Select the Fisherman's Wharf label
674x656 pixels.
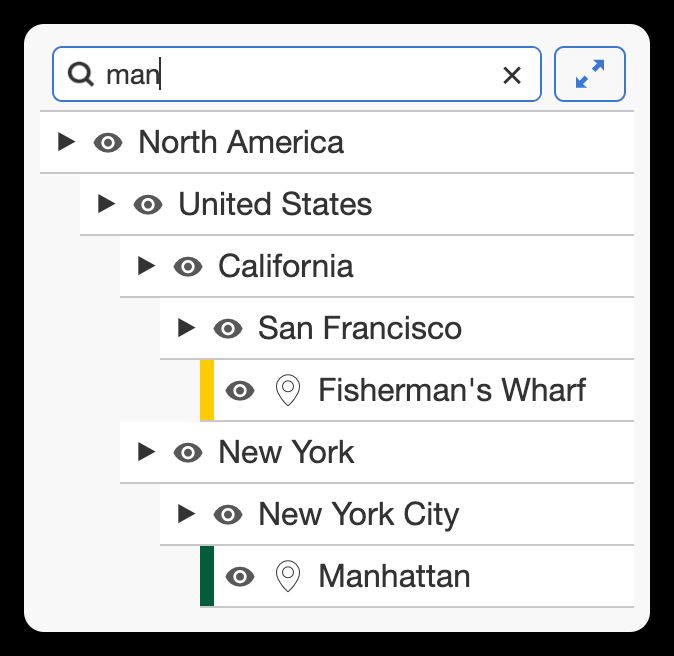click(451, 390)
